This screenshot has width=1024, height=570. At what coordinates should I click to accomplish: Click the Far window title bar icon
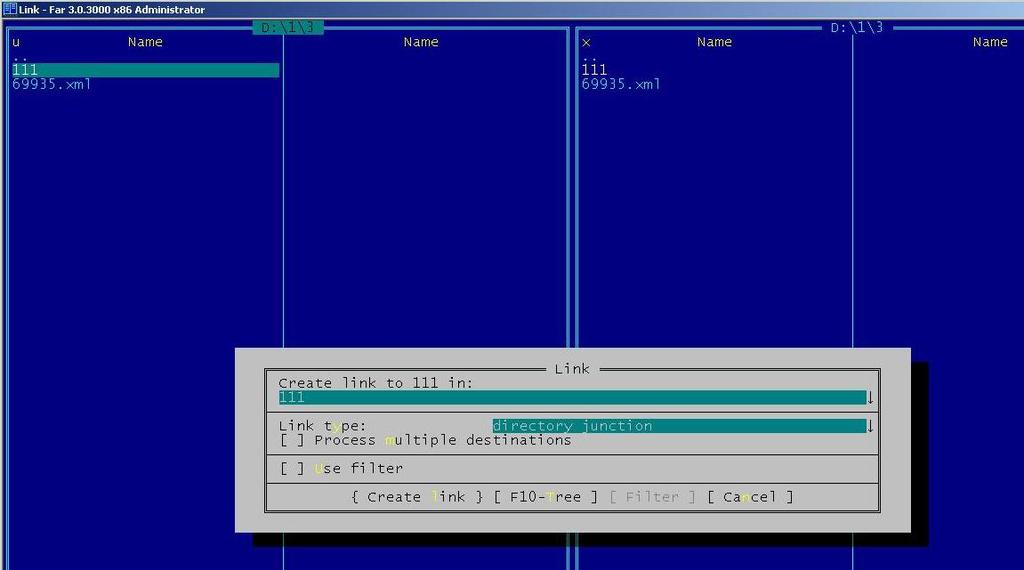point(9,9)
